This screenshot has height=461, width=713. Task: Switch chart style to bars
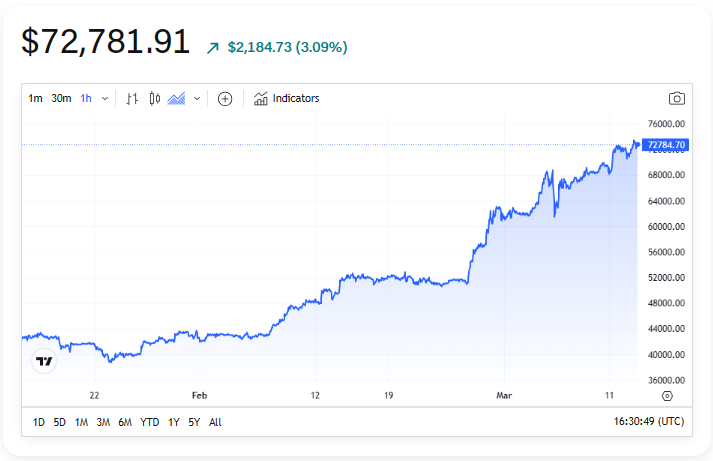pos(132,98)
